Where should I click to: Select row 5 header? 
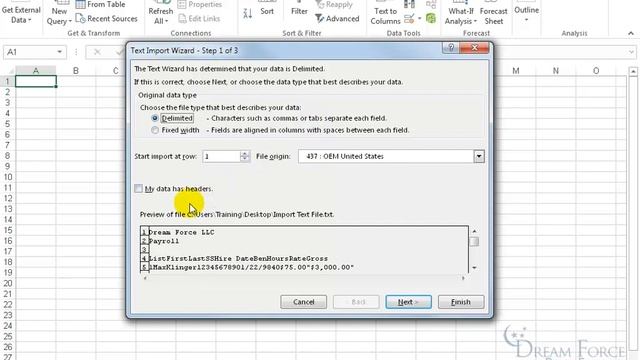(7, 124)
